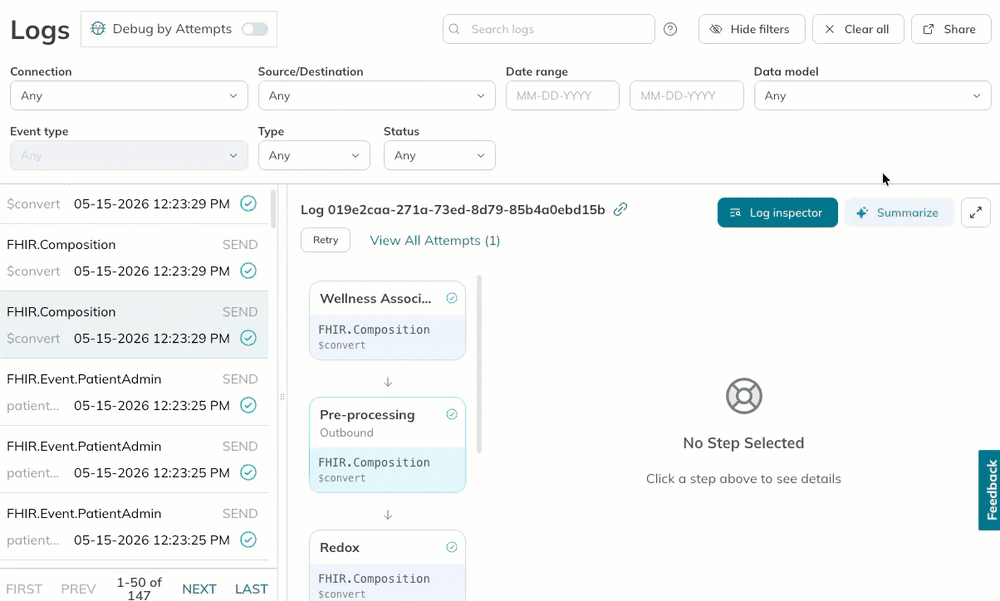Click the Clear all X icon
This screenshot has height=601, width=1000.
coord(829,29)
